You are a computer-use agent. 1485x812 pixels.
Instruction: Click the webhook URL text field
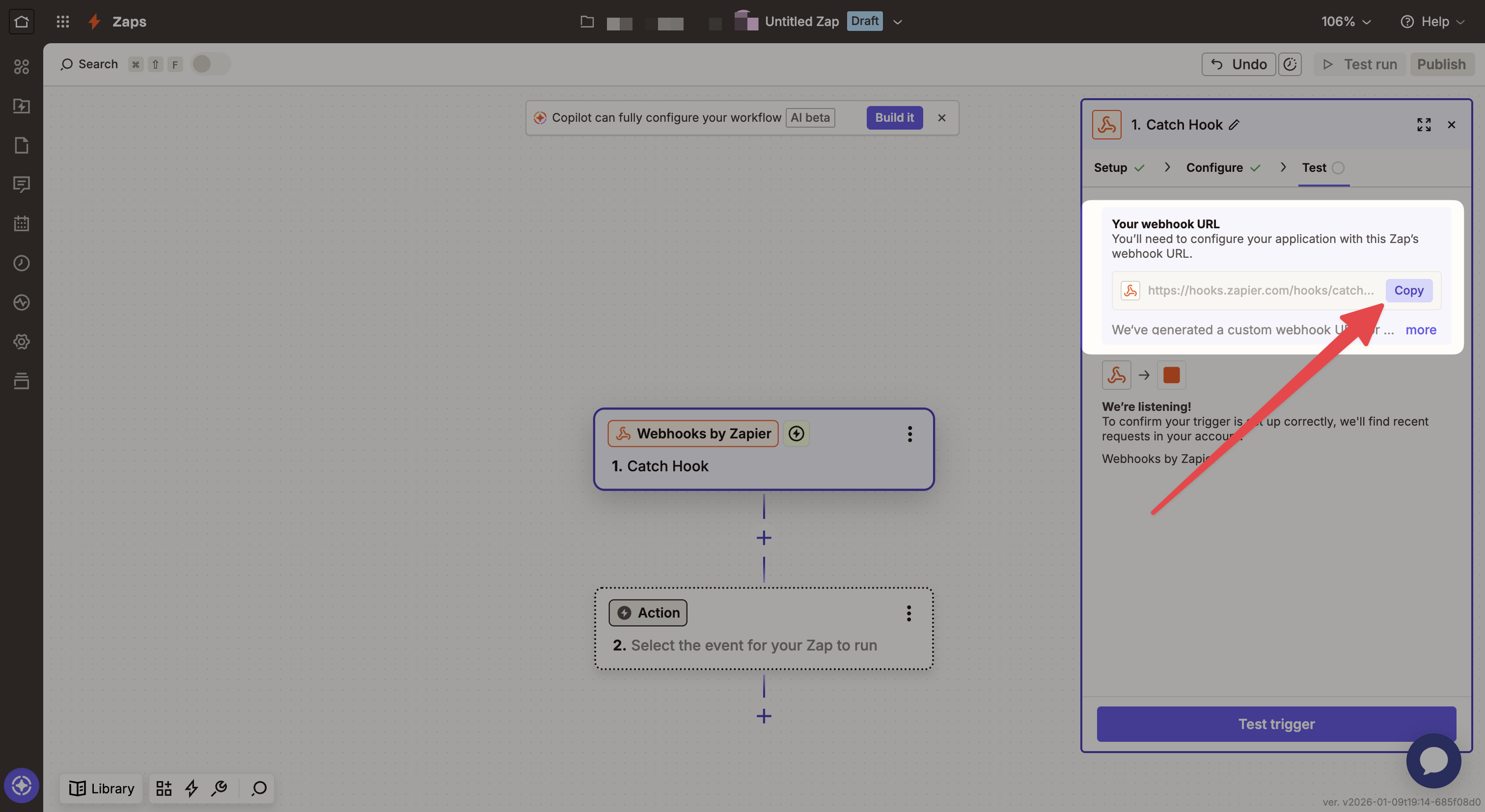tap(1260, 291)
